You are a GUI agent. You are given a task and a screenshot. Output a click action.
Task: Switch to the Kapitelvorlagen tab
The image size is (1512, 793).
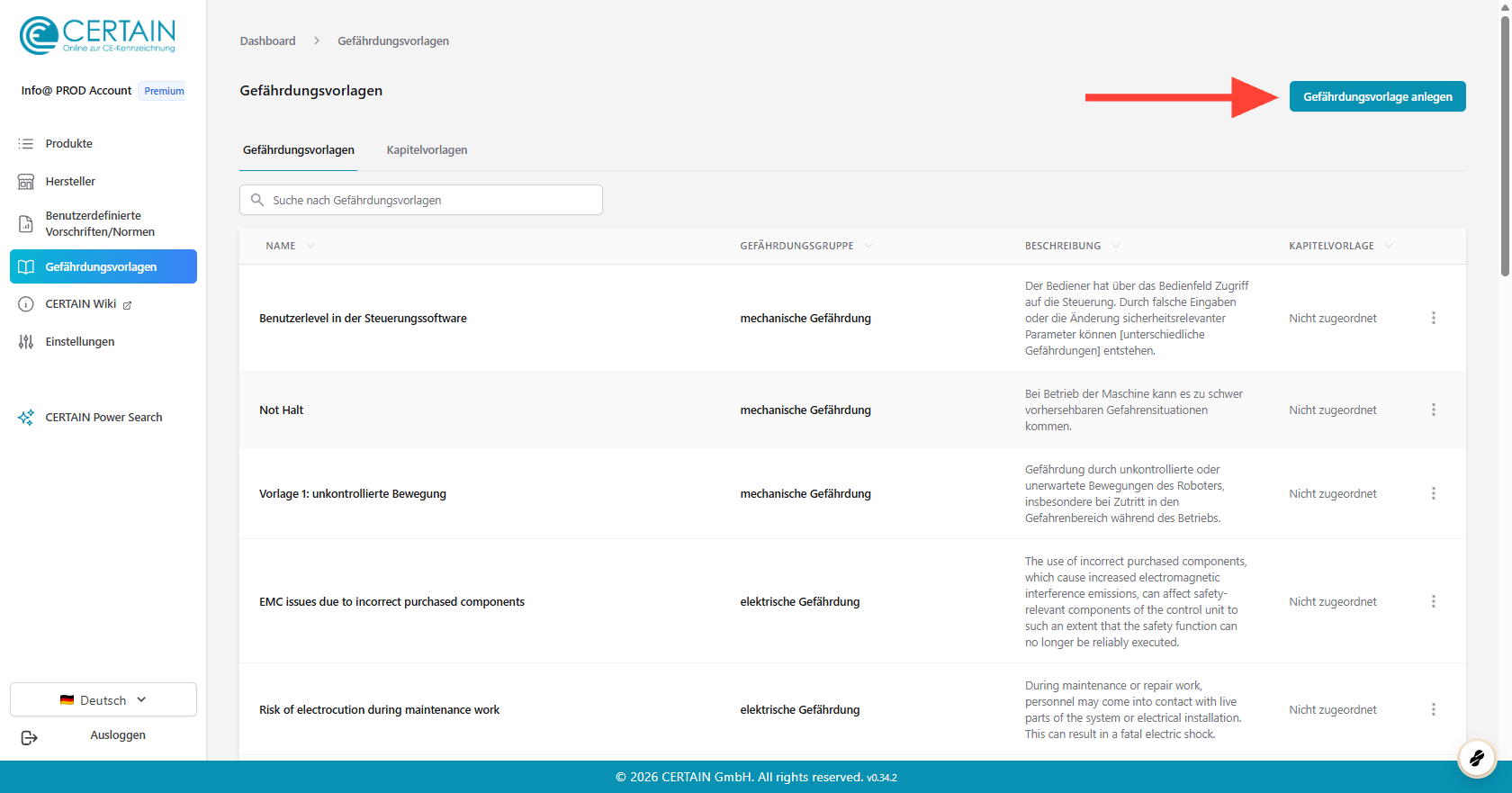click(x=427, y=150)
